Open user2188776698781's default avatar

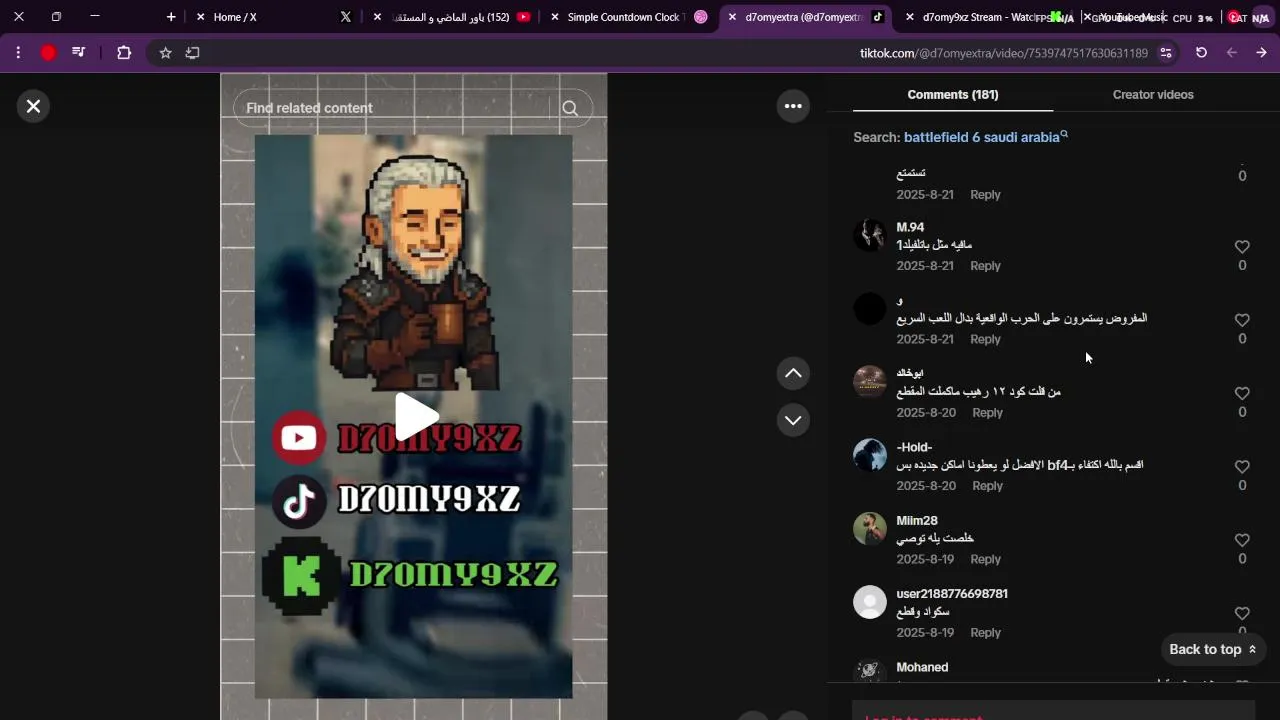[870, 602]
